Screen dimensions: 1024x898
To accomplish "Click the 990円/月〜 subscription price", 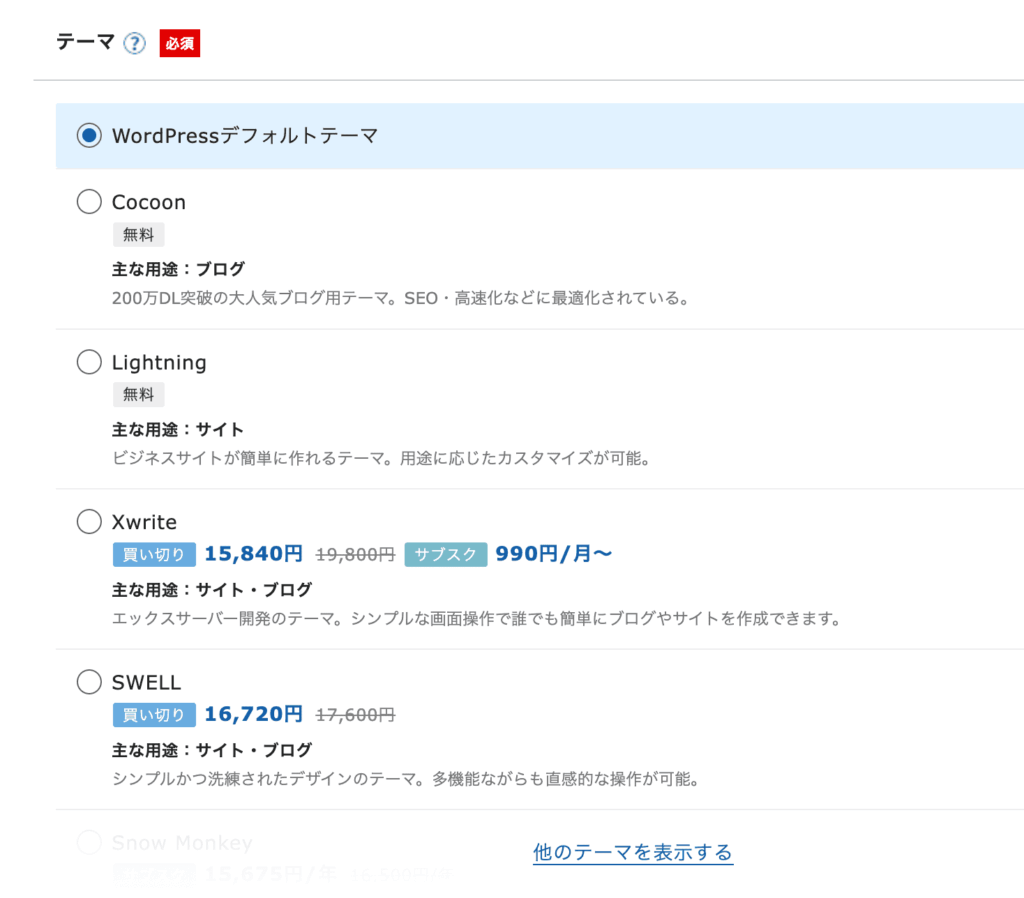I will (x=554, y=553).
